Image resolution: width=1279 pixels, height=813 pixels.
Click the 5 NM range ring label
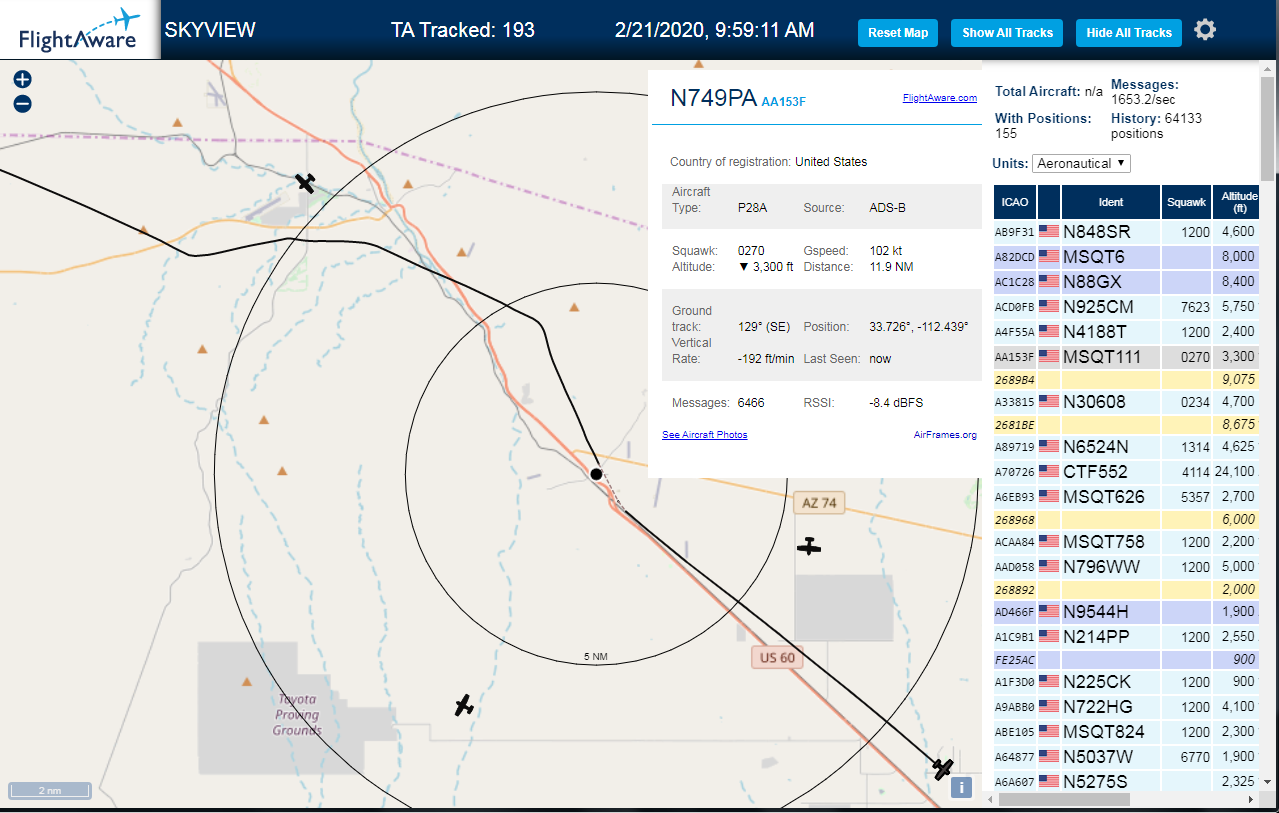coord(595,656)
